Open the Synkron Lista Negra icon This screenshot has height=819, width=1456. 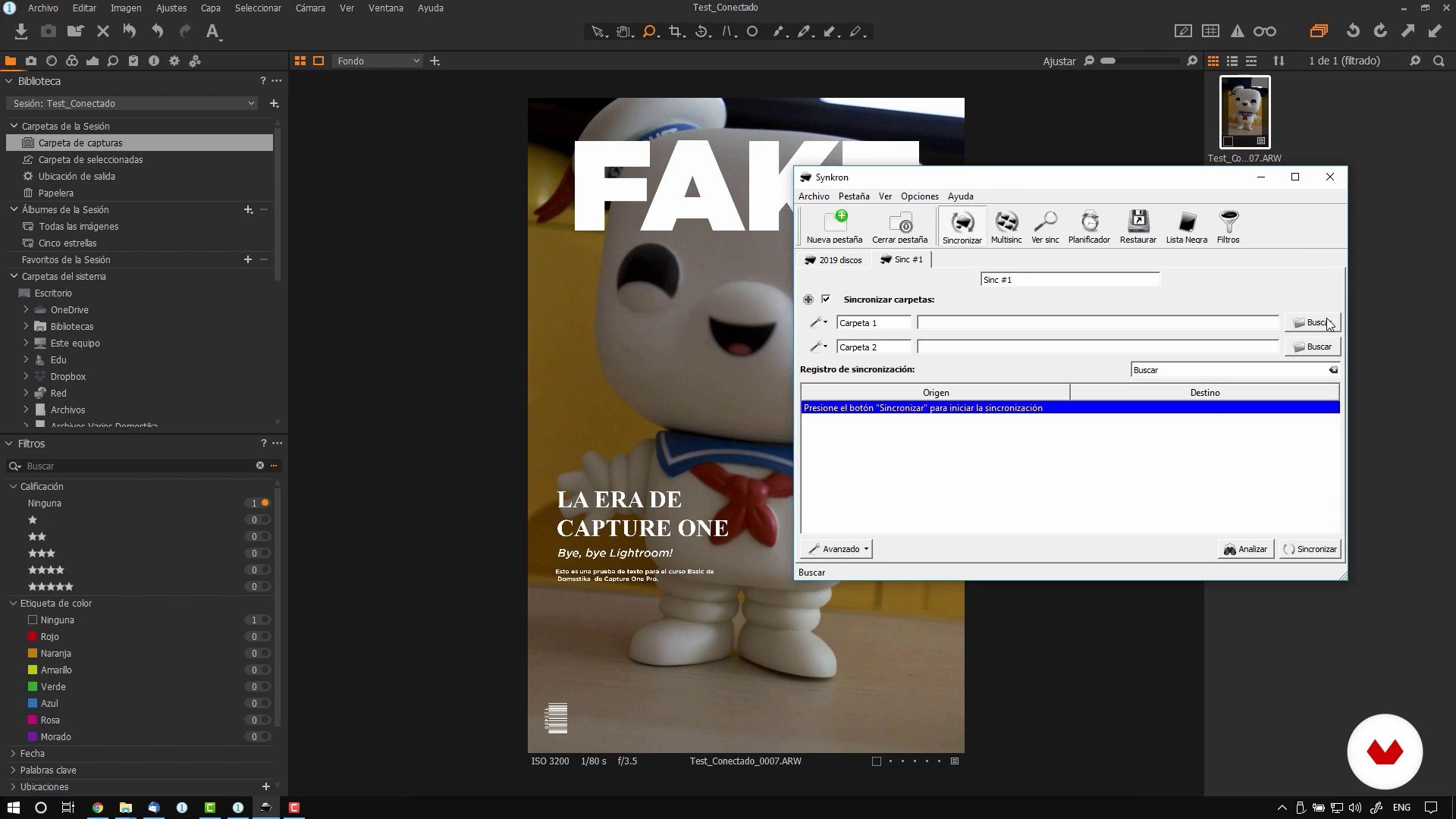click(1186, 227)
